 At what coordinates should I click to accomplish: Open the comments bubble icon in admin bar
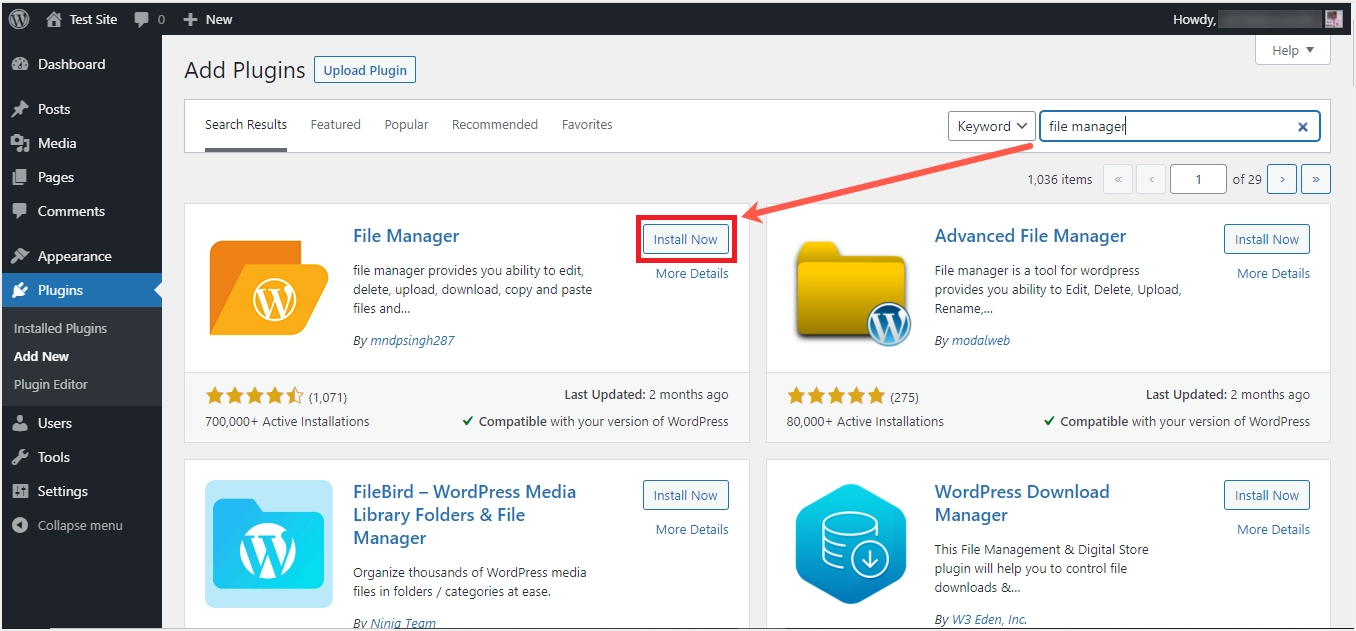(x=142, y=19)
